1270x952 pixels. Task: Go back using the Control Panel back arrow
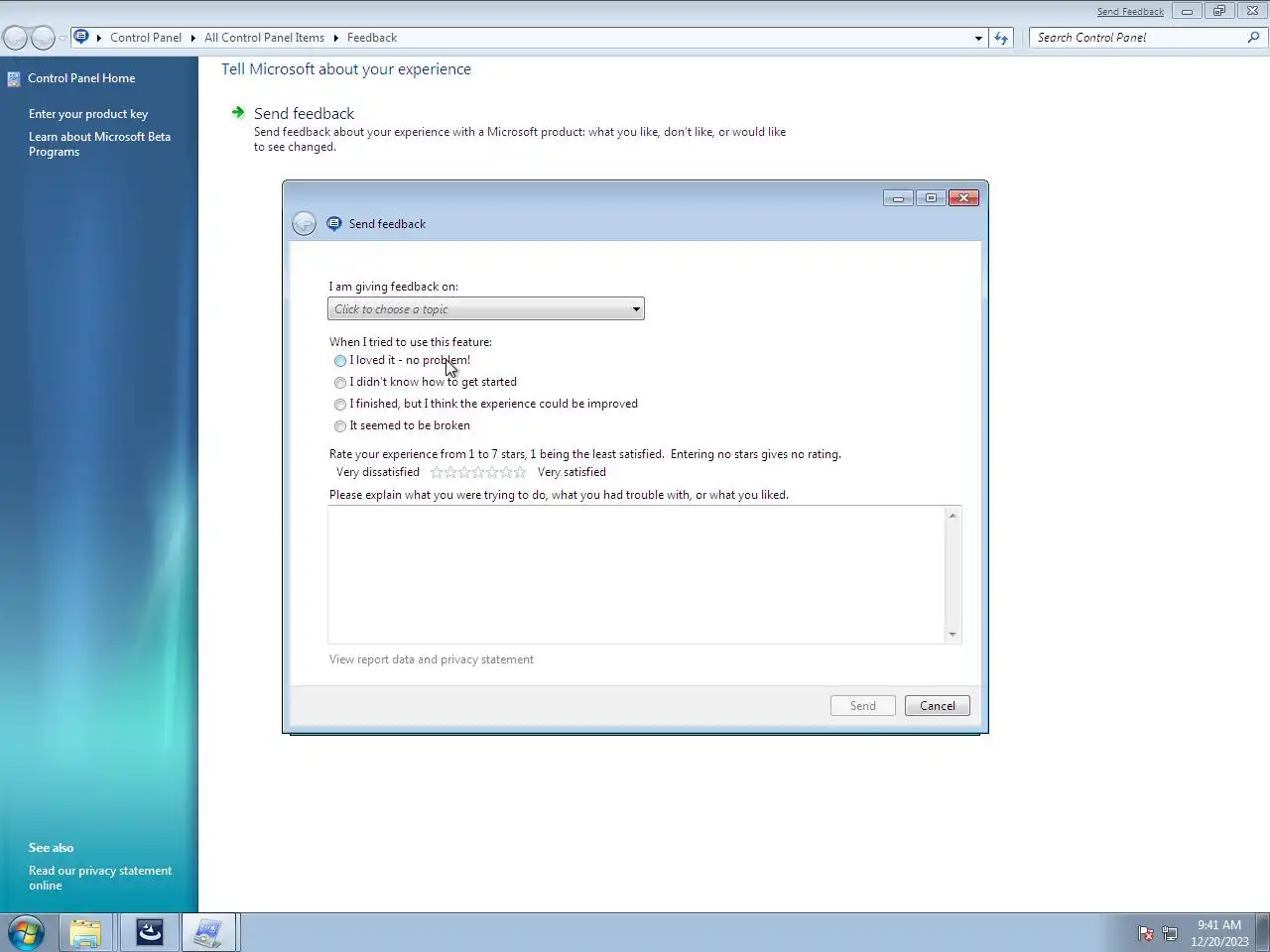click(x=15, y=38)
